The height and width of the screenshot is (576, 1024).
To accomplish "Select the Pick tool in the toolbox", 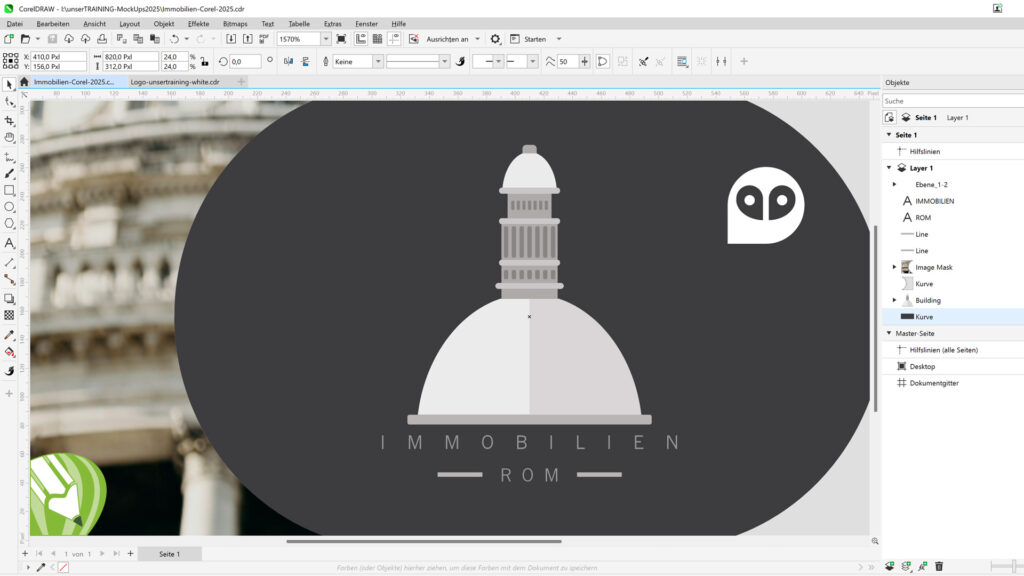I will coord(9,85).
